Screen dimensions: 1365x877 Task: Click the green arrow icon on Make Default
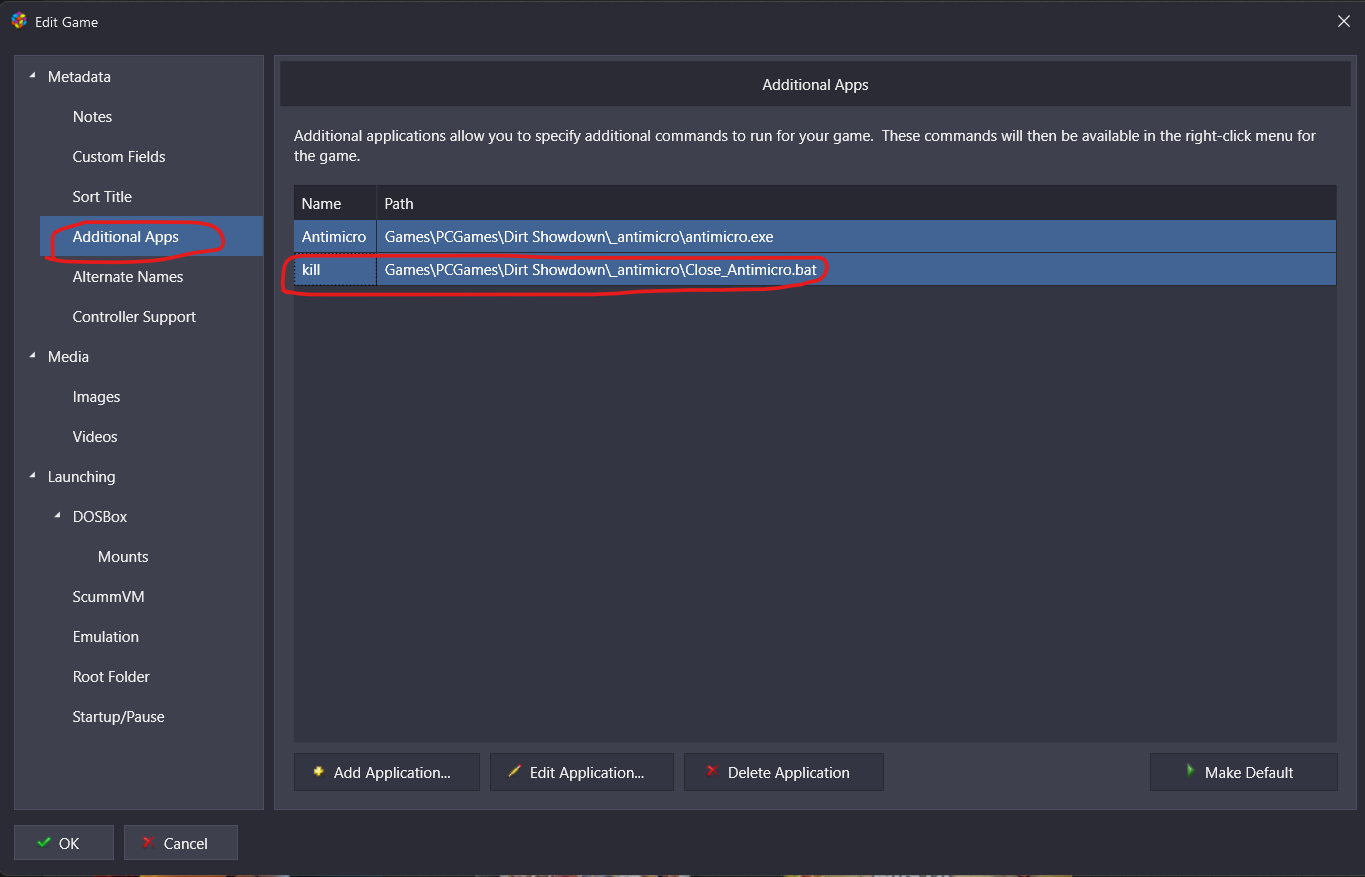(x=1191, y=771)
